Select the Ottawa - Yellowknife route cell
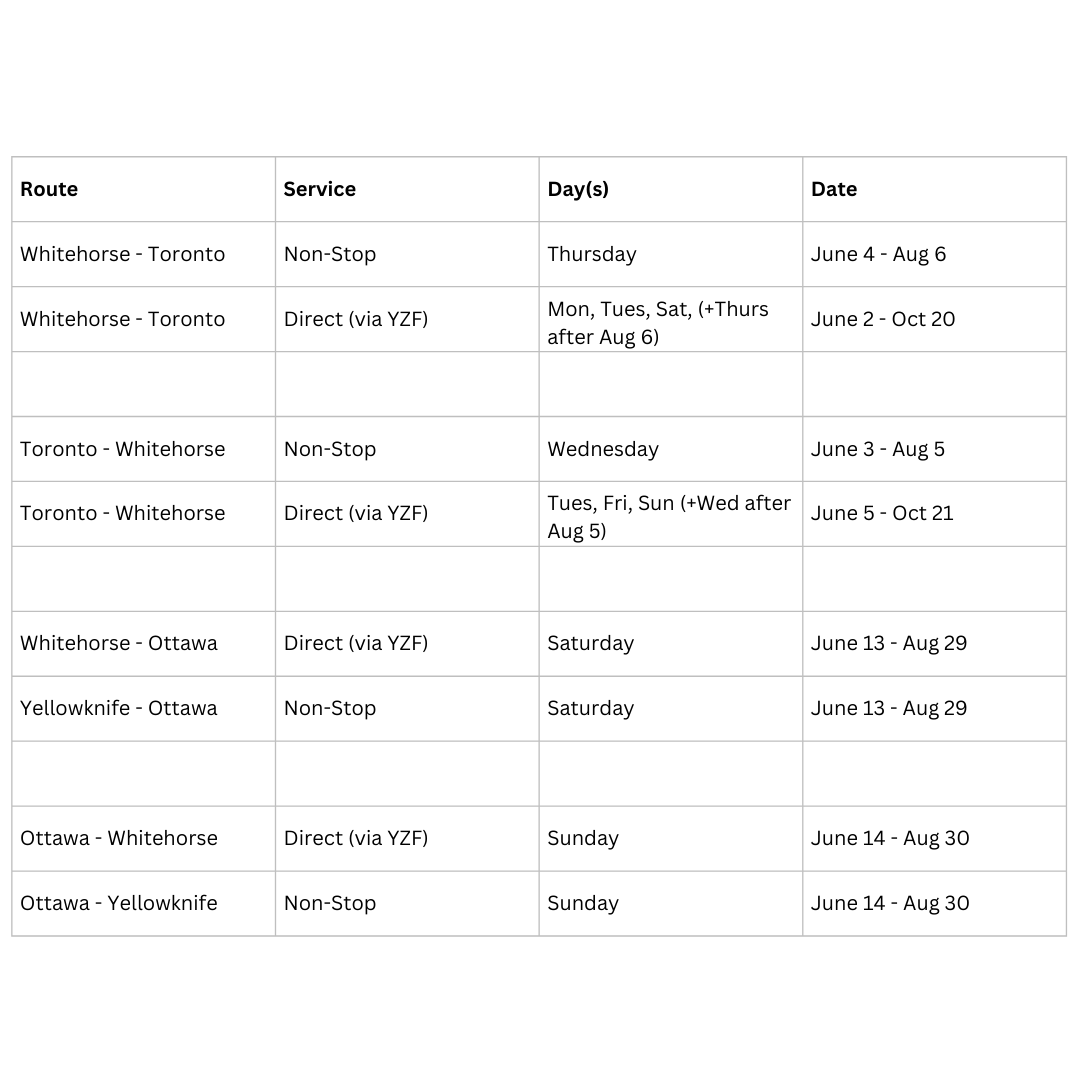 coord(119,903)
